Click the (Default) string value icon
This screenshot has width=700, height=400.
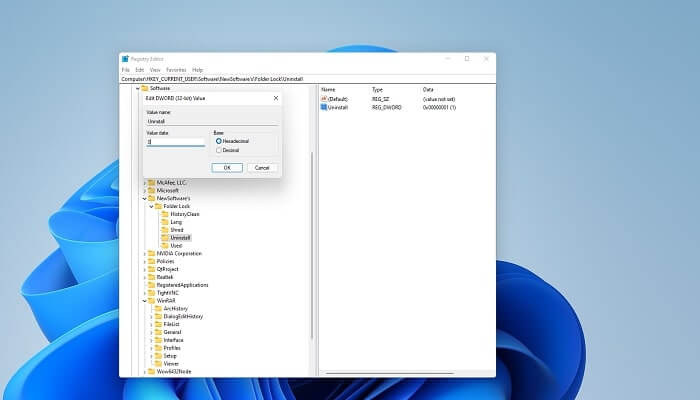click(x=324, y=99)
